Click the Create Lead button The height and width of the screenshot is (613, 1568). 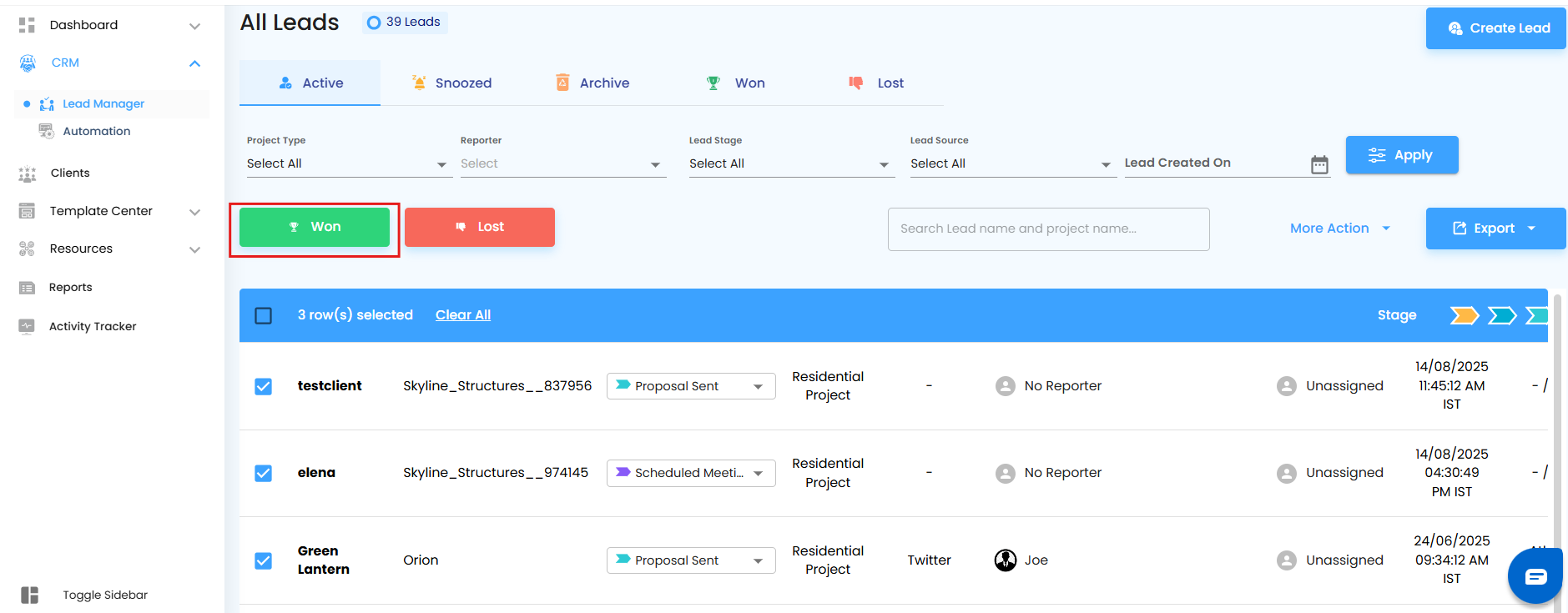[1495, 28]
